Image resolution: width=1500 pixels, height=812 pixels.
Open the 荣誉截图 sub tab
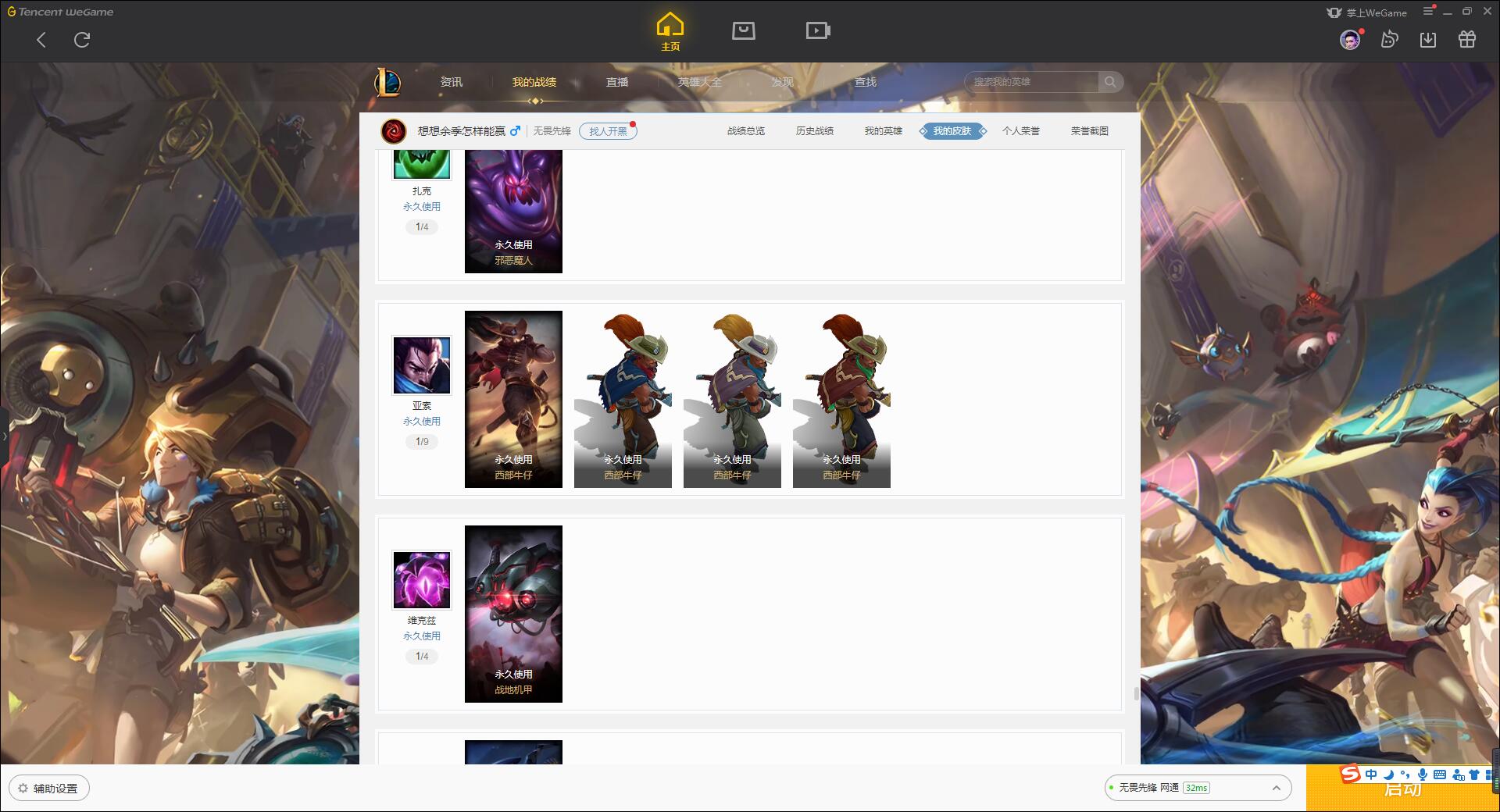(x=1090, y=131)
